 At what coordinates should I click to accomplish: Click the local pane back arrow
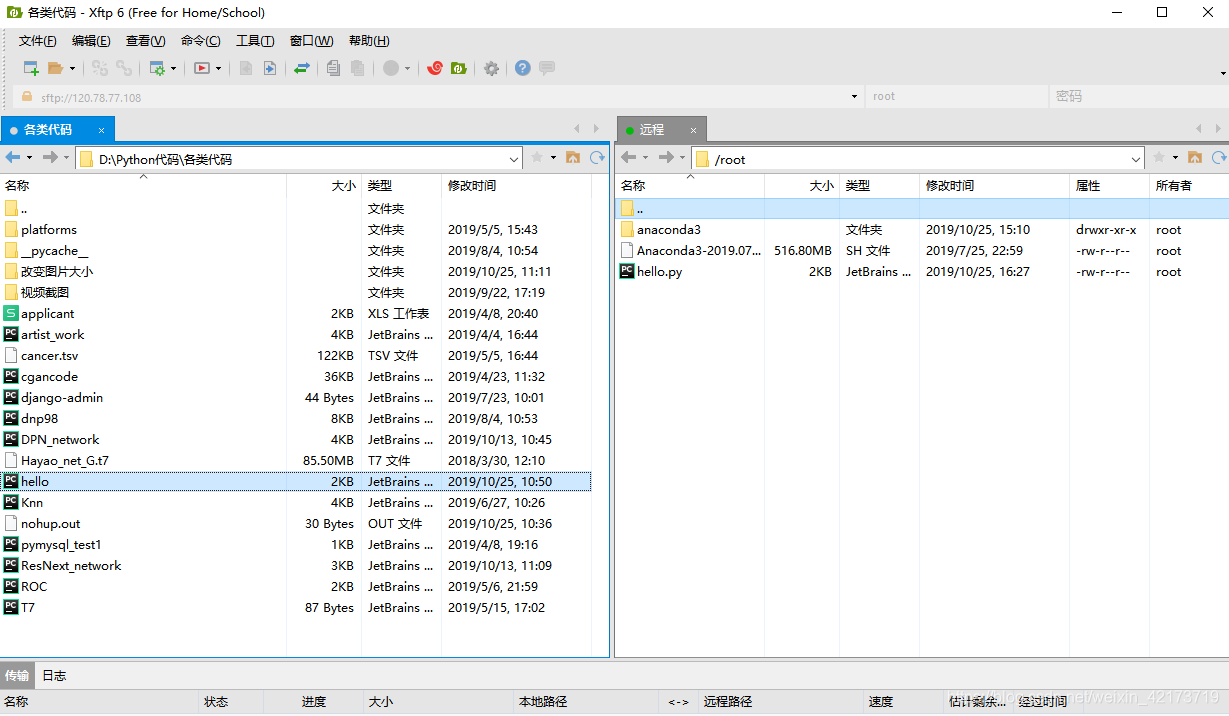pyautogui.click(x=13, y=158)
